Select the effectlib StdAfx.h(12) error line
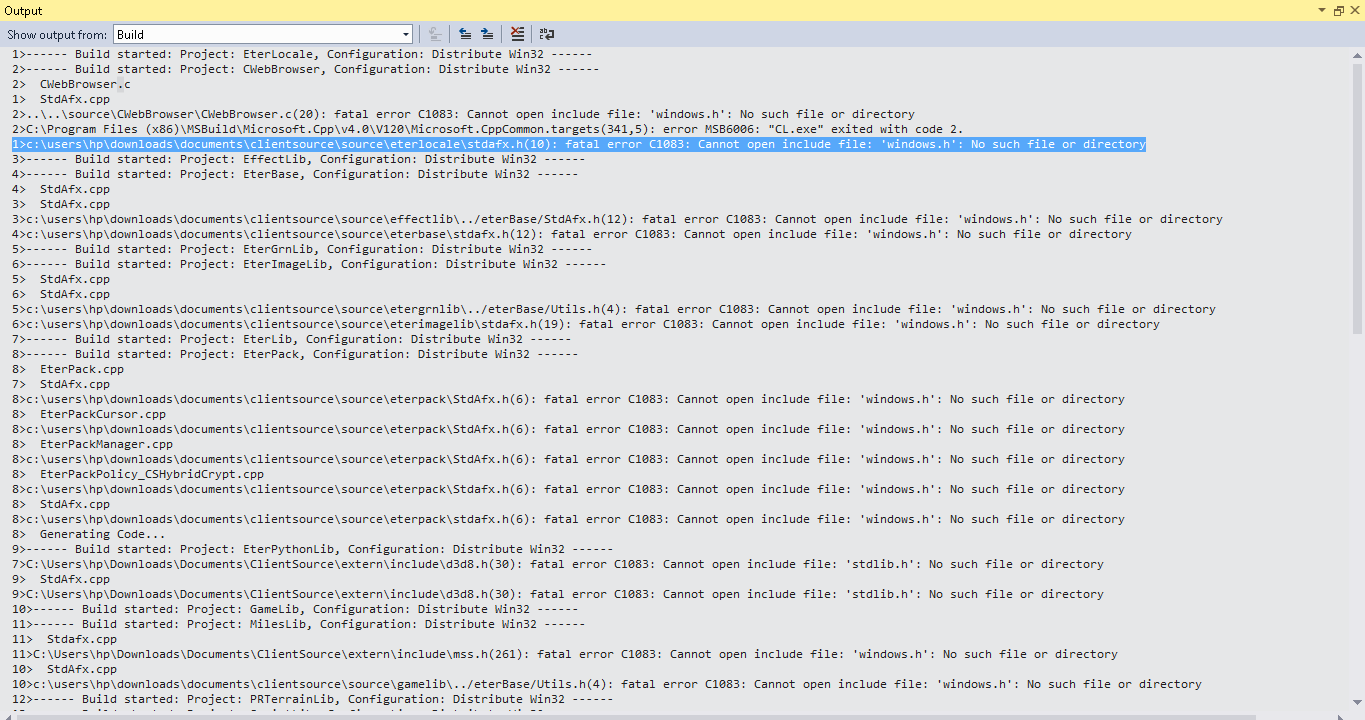Screen dimensions: 1365x720 pyautogui.click(x=617, y=219)
